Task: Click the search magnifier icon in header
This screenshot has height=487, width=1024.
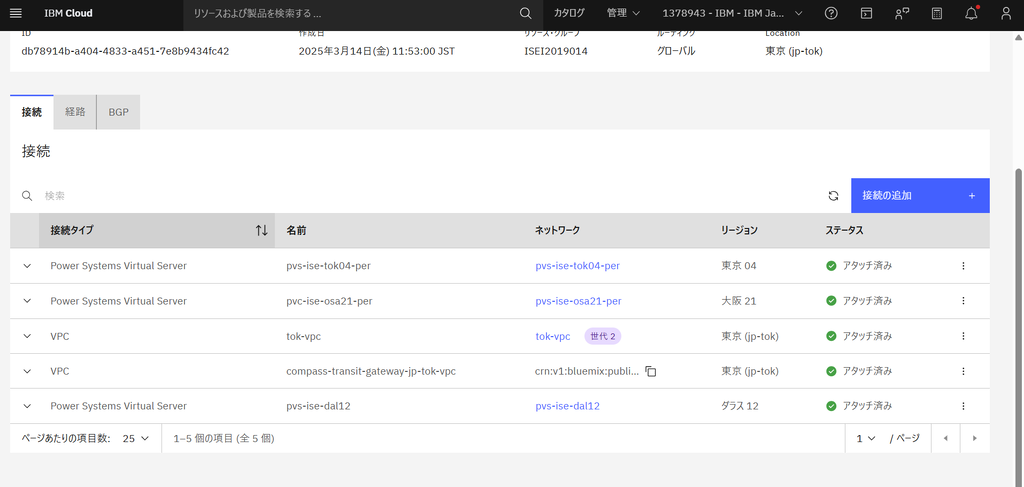Action: [525, 13]
